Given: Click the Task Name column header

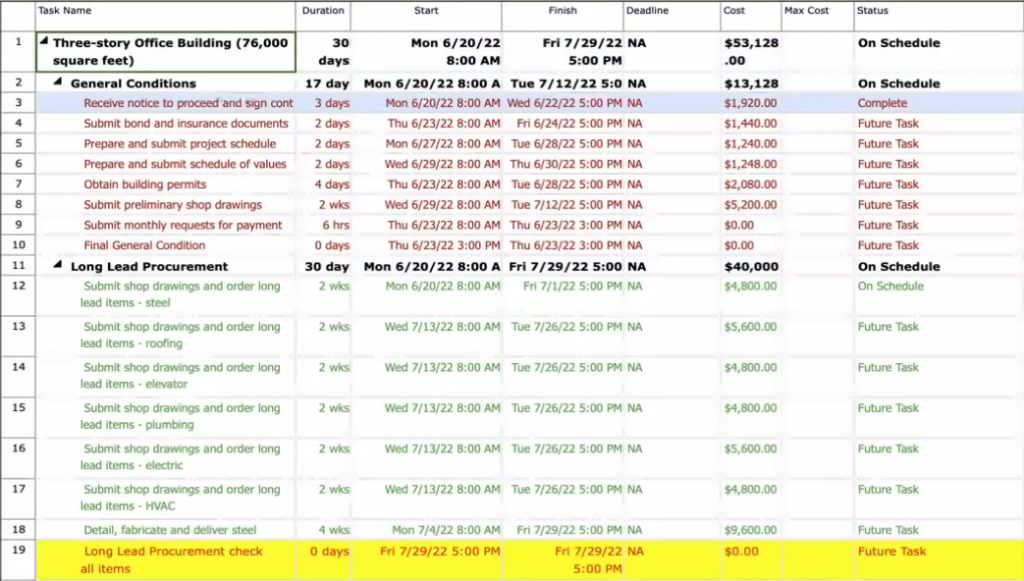Looking at the screenshot, I should point(64,10).
